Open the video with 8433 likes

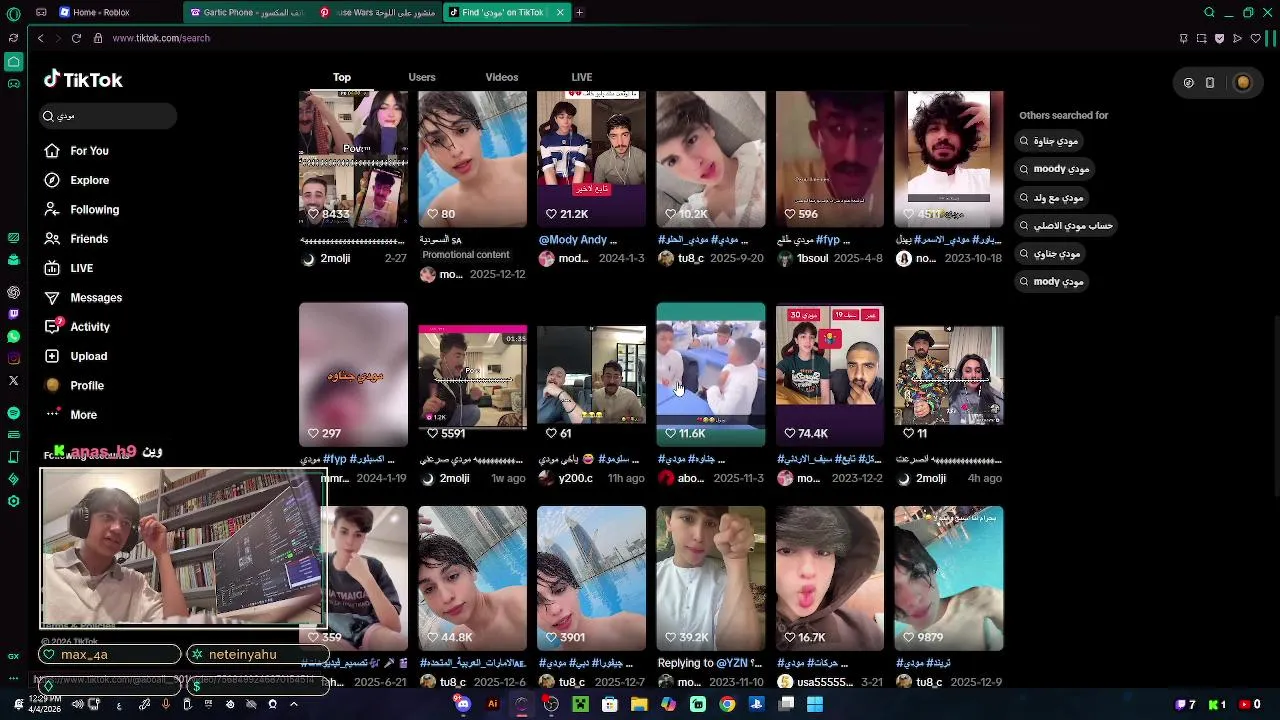pos(353,159)
